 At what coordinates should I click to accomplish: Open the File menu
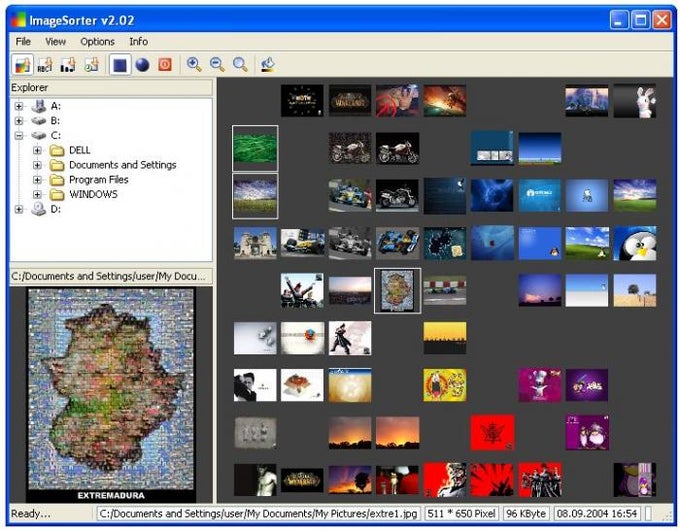pos(23,42)
